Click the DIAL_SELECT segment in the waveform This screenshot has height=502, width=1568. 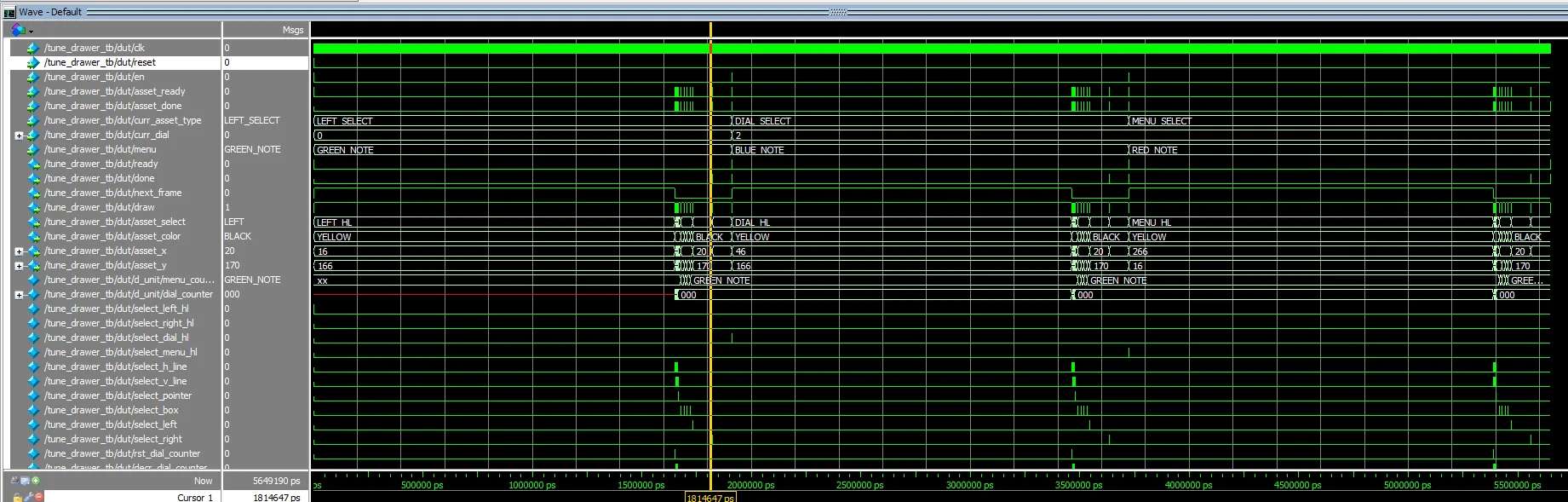[763, 121]
